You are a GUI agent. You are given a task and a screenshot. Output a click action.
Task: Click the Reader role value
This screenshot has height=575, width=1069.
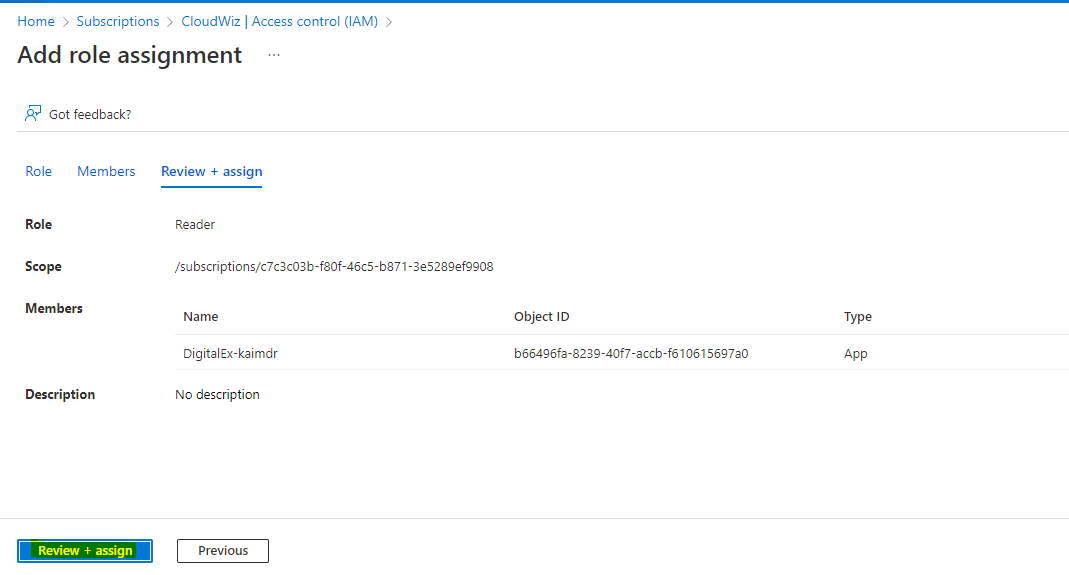(x=195, y=225)
